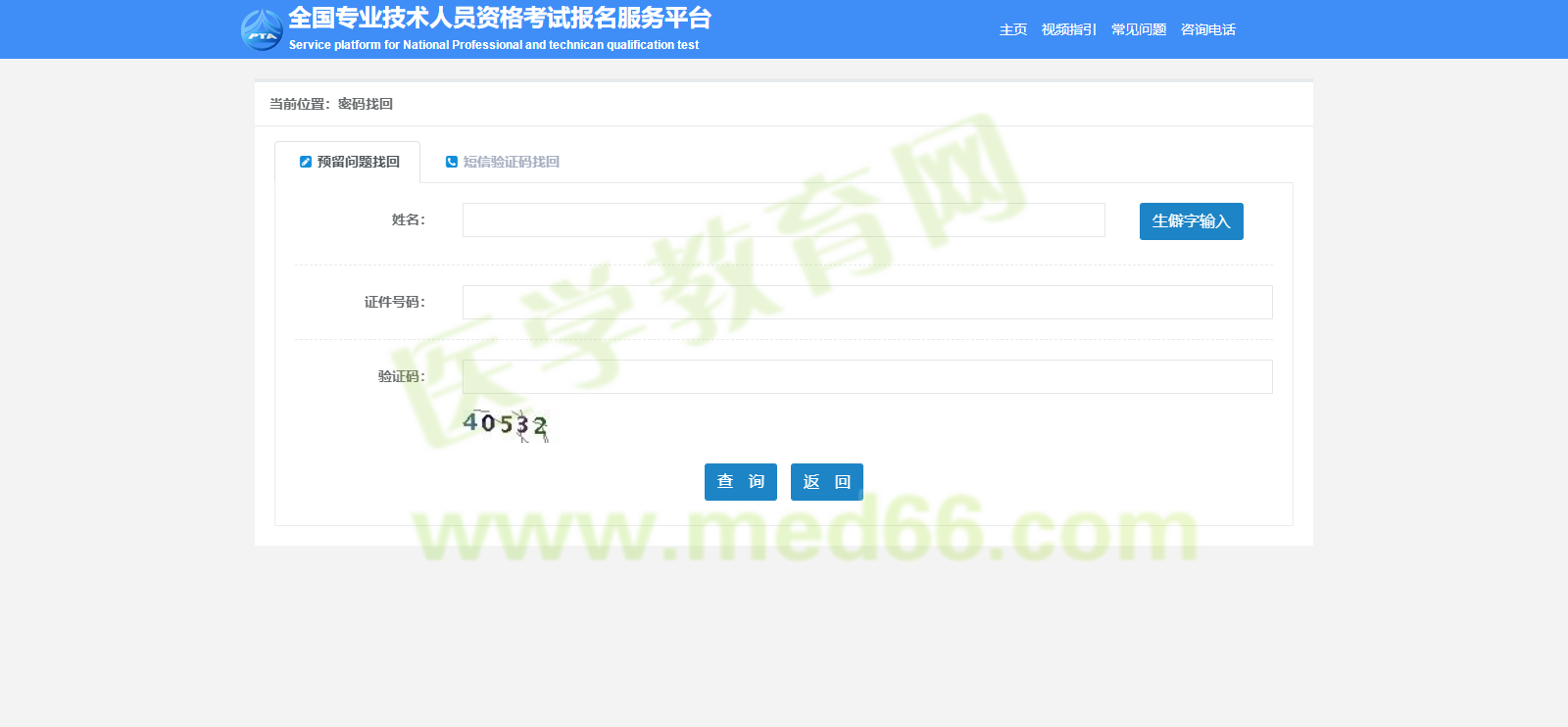Viewport: 1568px width, 727px height.
Task: Refresh the 40532 captcha image
Action: coord(506,424)
